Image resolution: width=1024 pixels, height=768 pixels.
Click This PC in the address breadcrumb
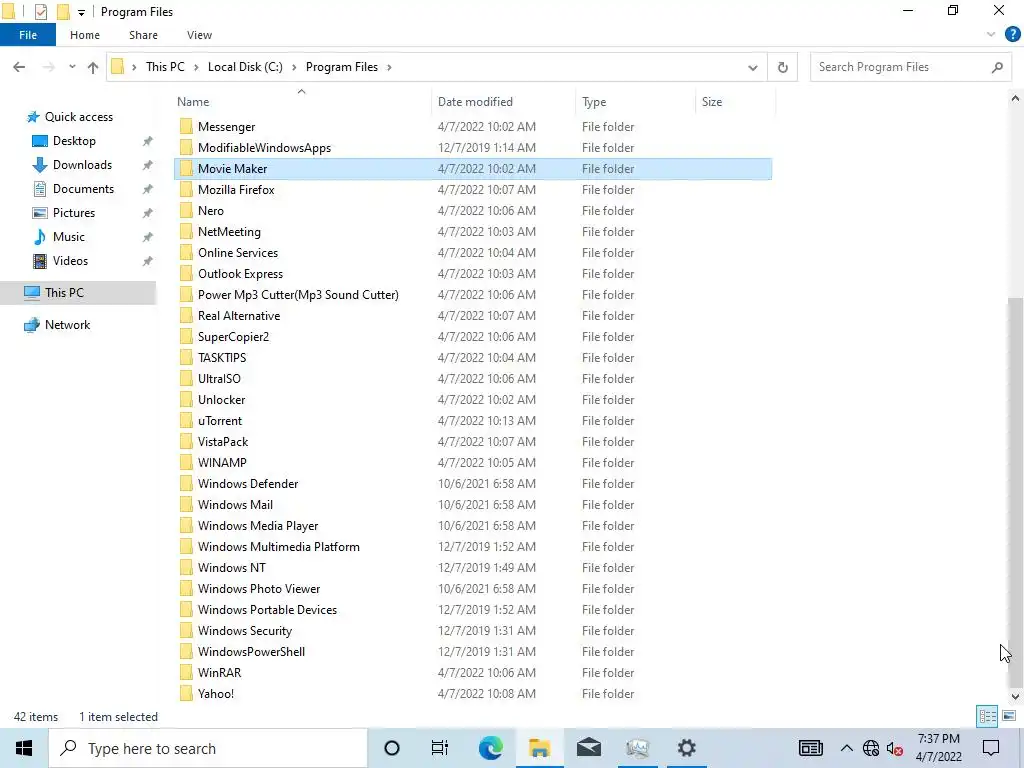click(165, 67)
